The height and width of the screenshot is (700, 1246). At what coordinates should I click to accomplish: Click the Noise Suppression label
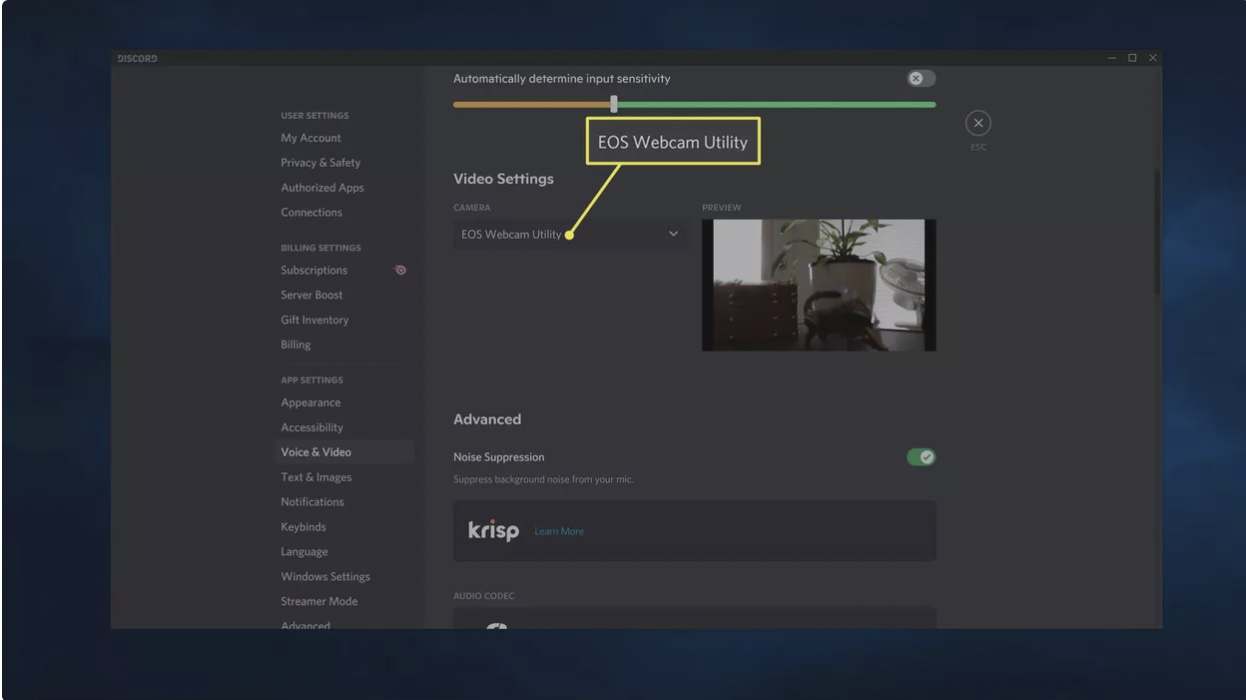pyautogui.click(x=499, y=457)
